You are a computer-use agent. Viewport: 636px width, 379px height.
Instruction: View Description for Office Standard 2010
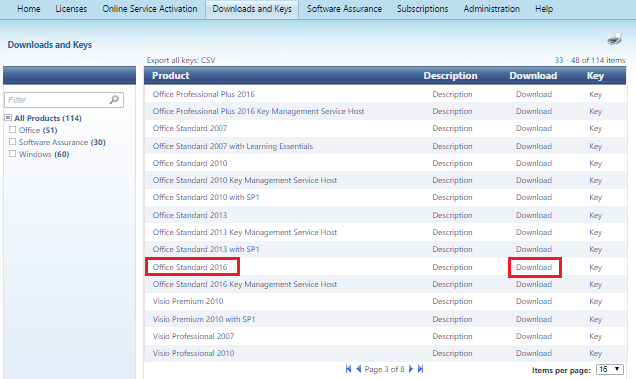452,163
